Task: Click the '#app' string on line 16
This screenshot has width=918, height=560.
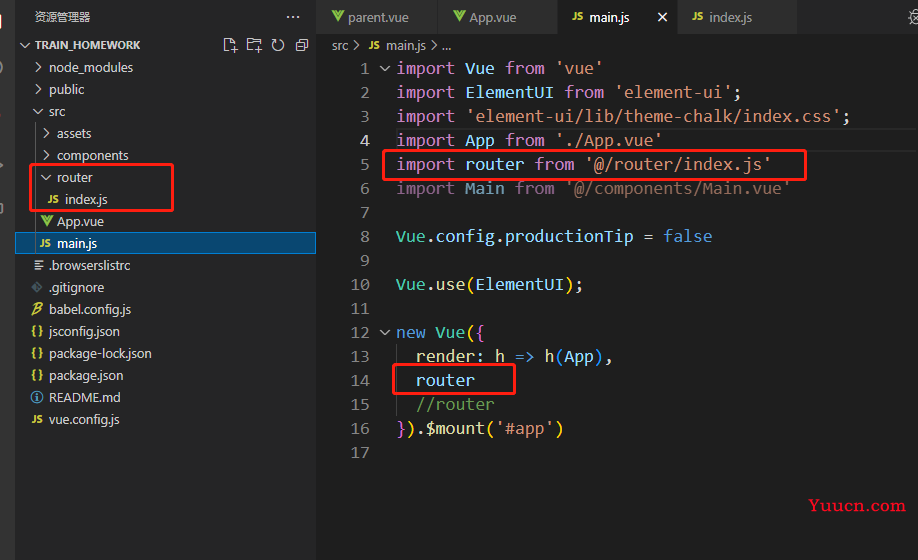Action: [525, 429]
